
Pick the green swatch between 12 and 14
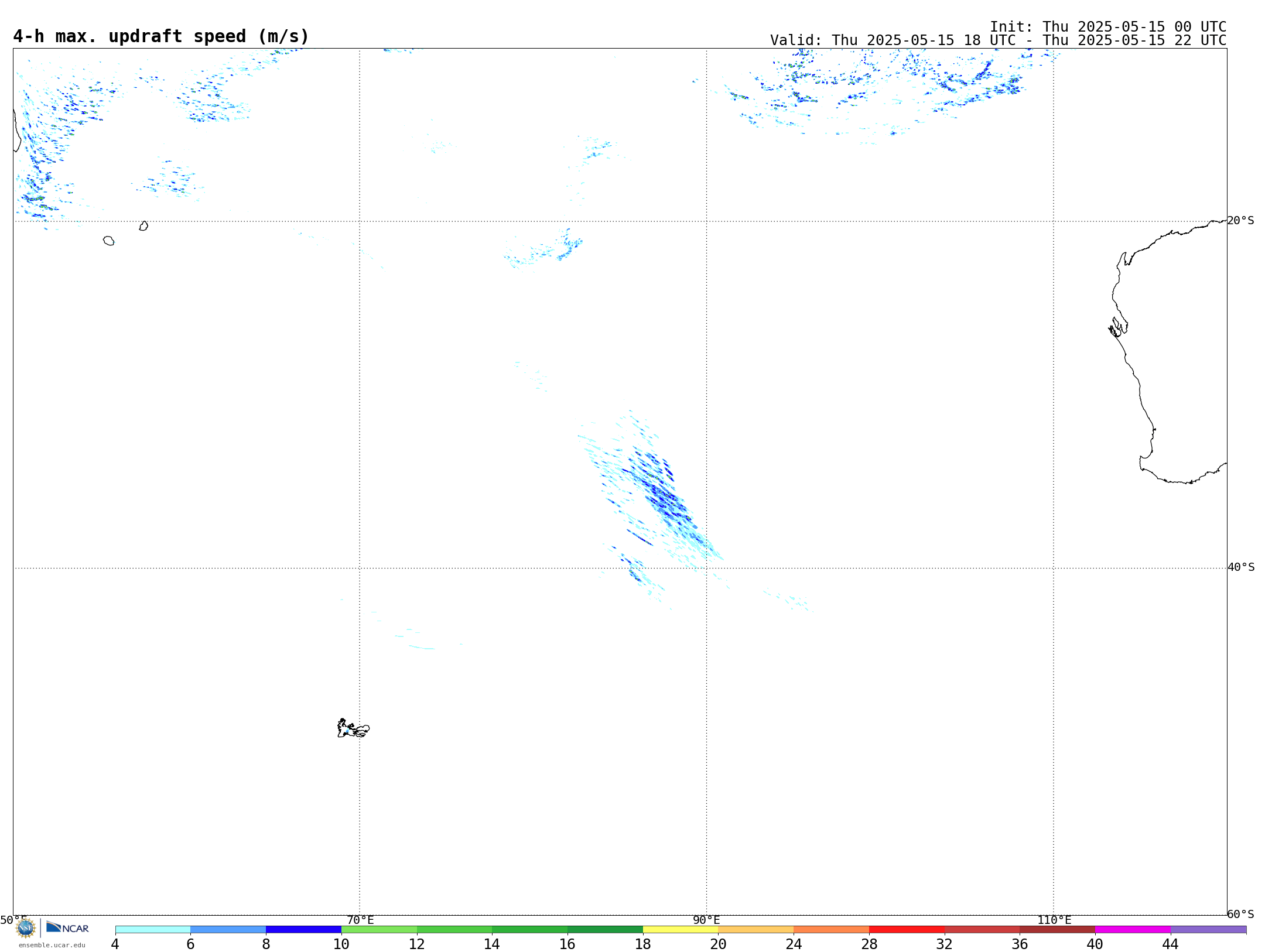tap(454, 930)
